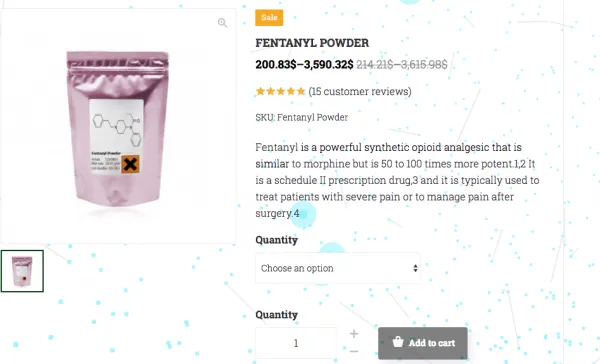Click the Add to cart button
Viewport: 600px width, 364px height.
pos(423,343)
